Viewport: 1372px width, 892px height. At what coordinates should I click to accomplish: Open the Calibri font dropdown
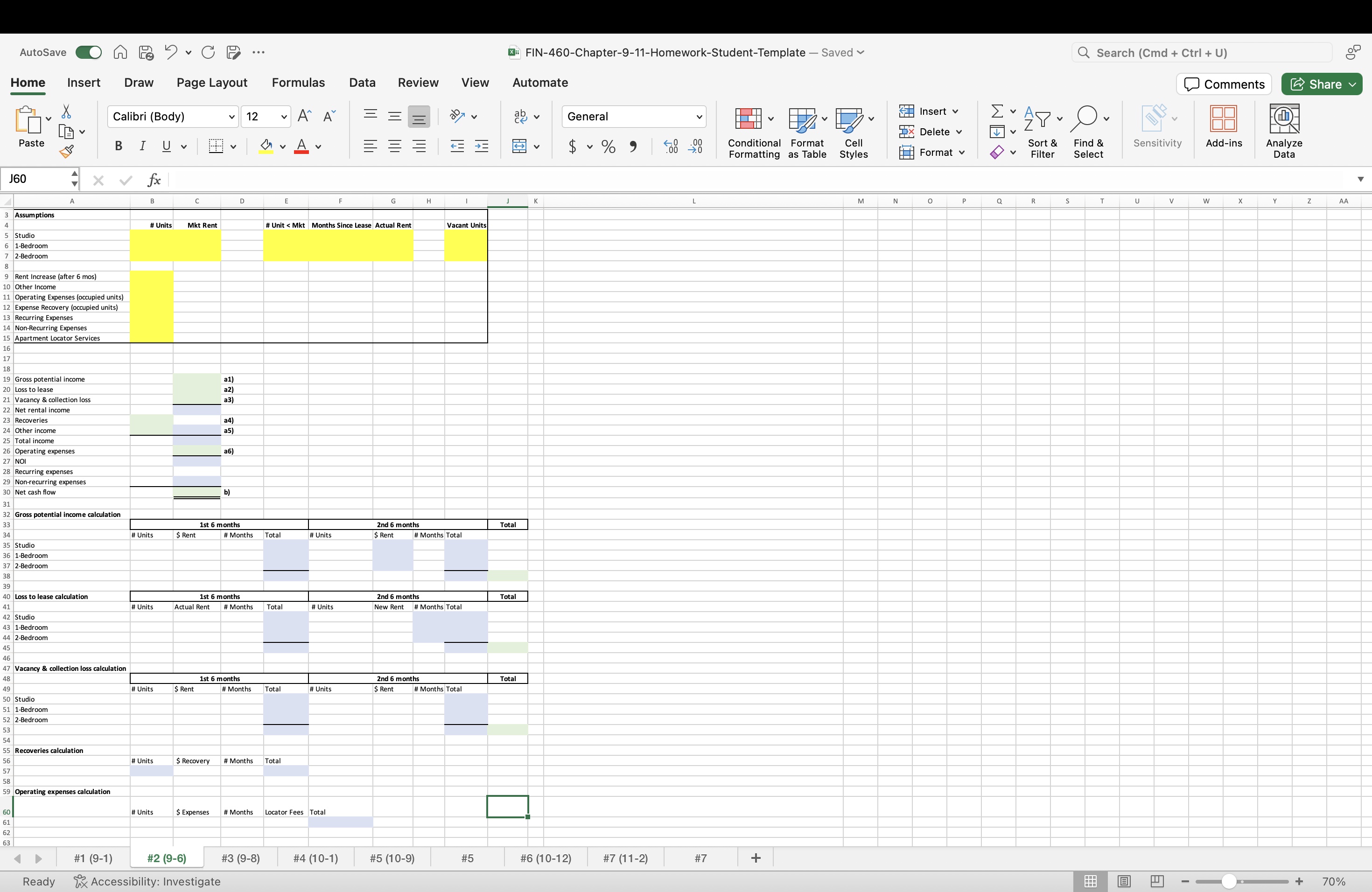click(x=230, y=116)
